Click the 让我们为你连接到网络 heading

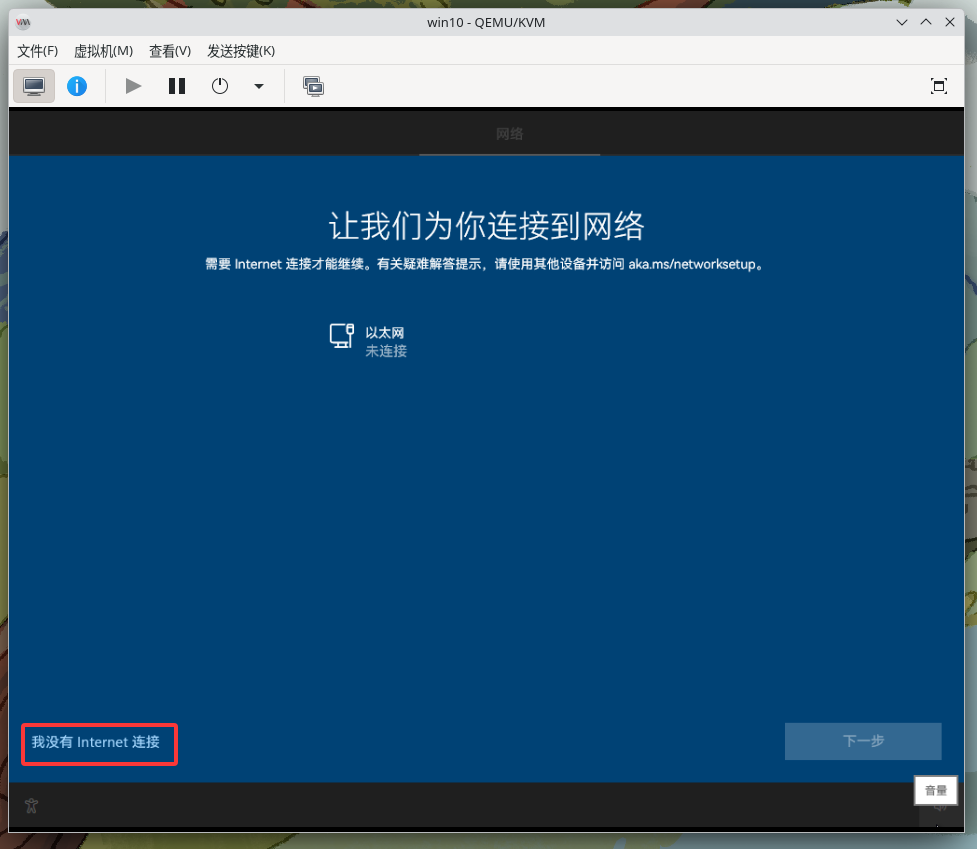487,225
